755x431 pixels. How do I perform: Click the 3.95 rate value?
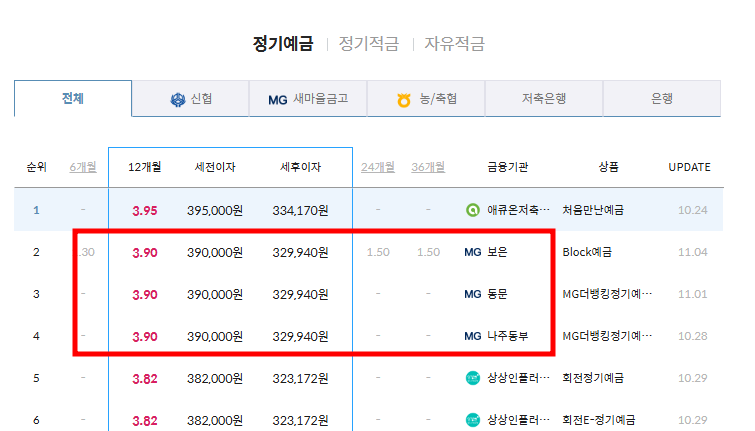coord(145,210)
